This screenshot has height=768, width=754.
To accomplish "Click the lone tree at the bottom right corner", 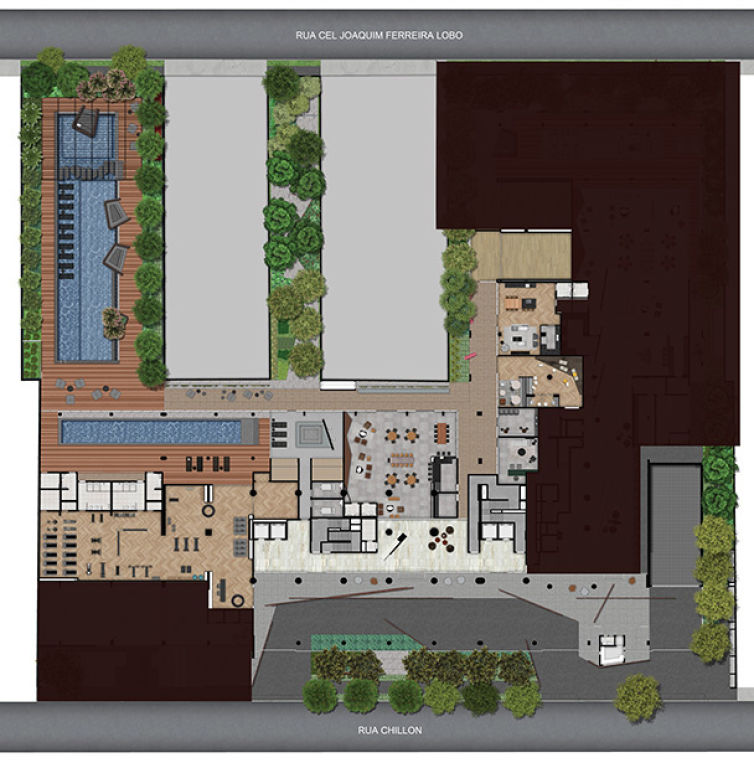I will click(x=638, y=697).
